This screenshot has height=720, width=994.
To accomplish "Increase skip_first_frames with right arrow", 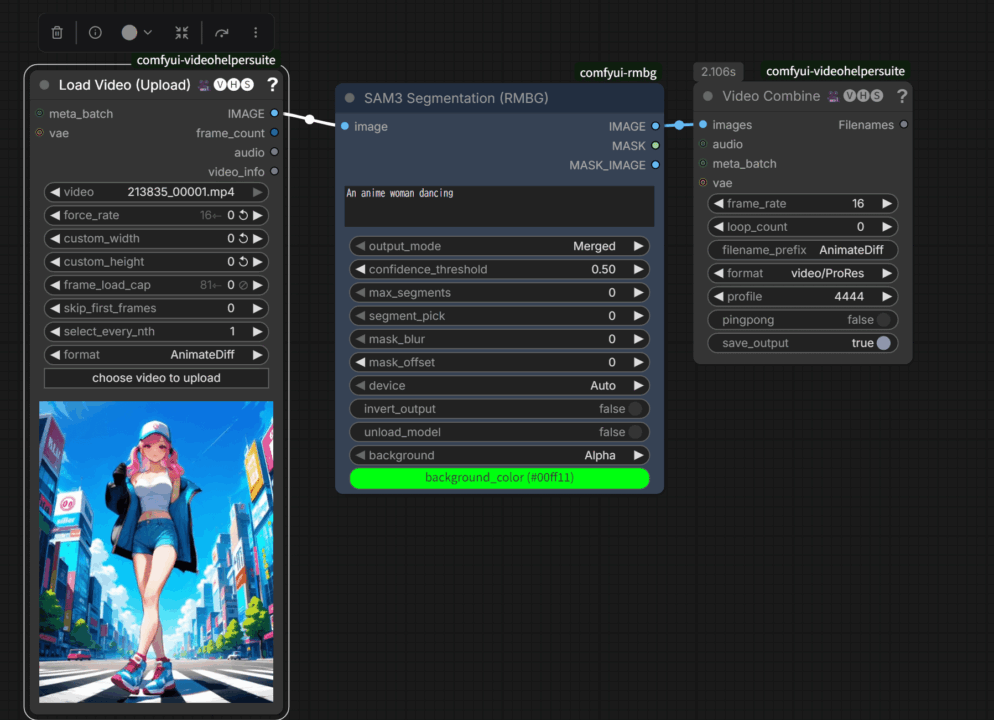I will [257, 309].
